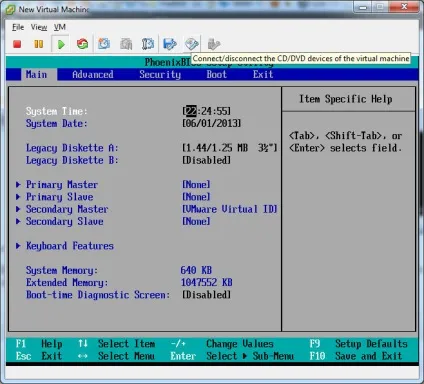
Task: Click the System Date value 06/01/2013
Action: pyautogui.click(x=211, y=123)
